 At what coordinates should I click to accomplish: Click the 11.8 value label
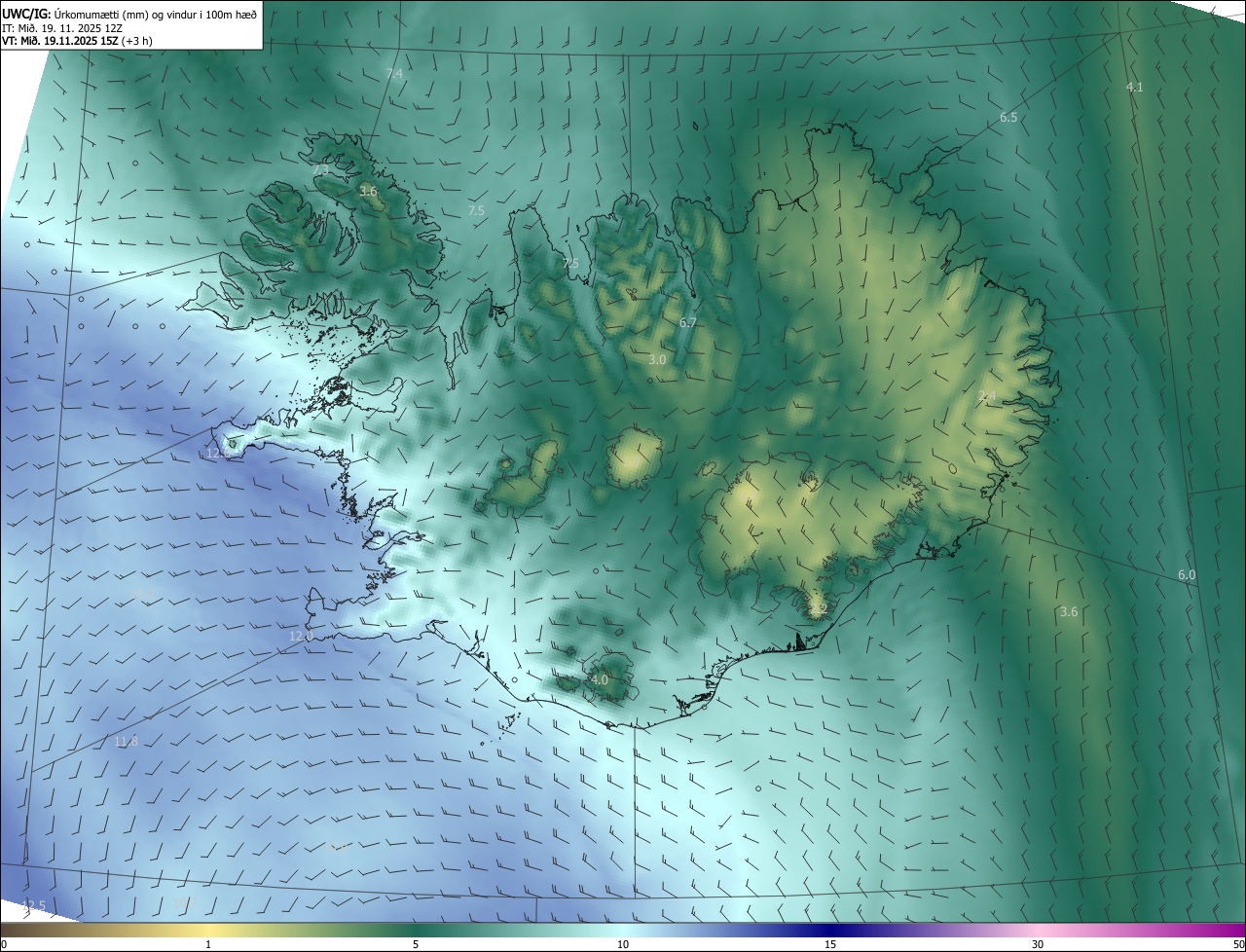click(x=127, y=742)
